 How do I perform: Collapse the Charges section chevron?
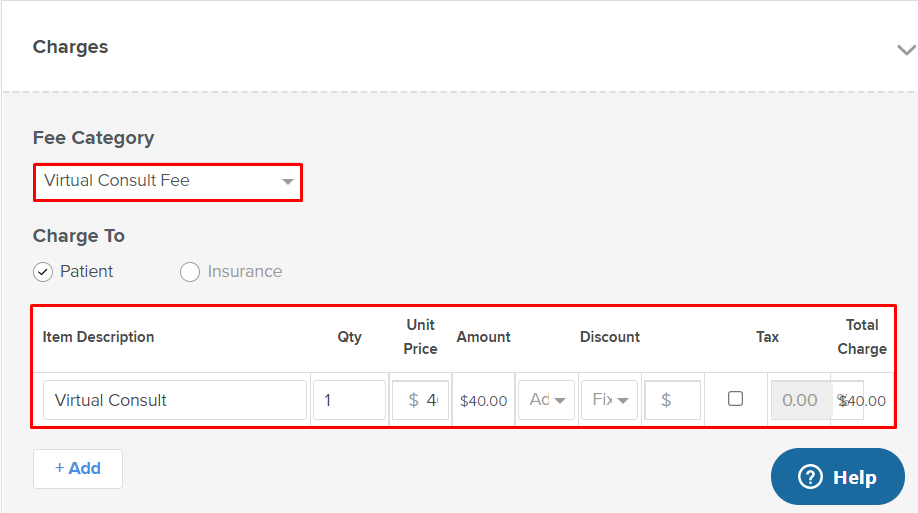(906, 50)
